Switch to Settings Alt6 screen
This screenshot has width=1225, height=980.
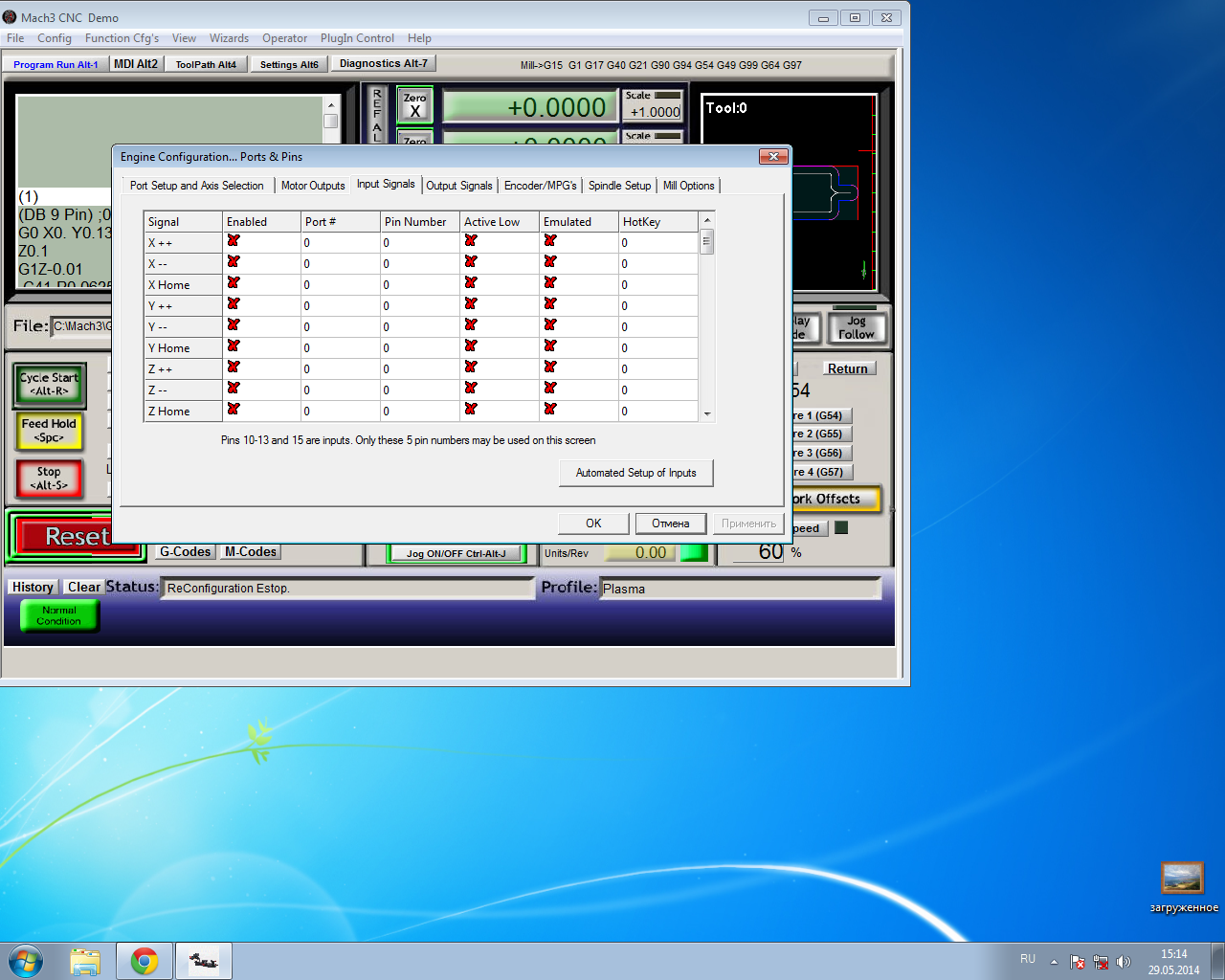click(289, 64)
